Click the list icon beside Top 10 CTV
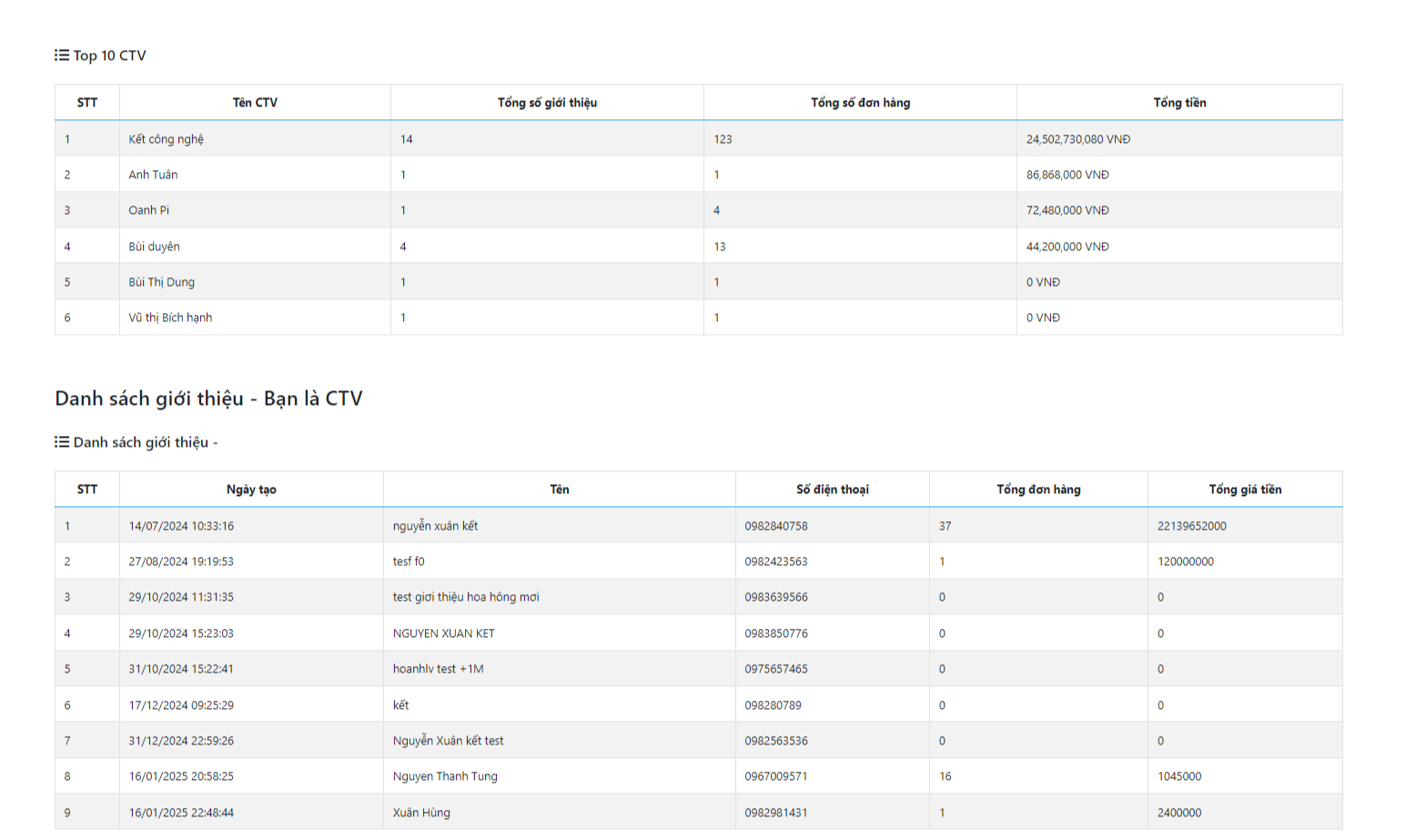The height and width of the screenshot is (840, 1416). click(x=61, y=56)
